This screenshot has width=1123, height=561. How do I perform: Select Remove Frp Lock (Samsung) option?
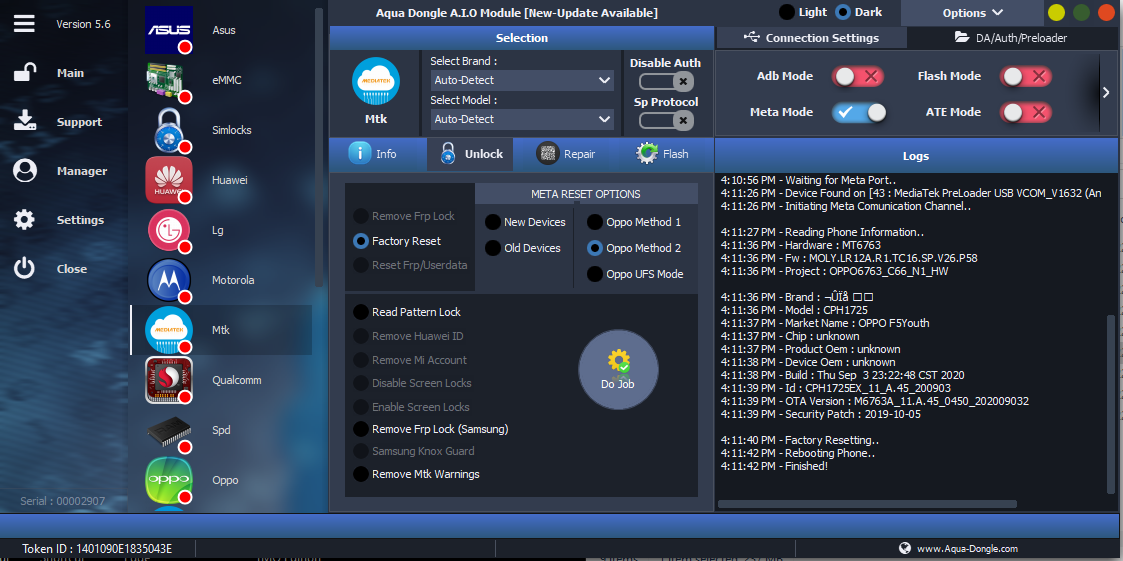point(431,429)
